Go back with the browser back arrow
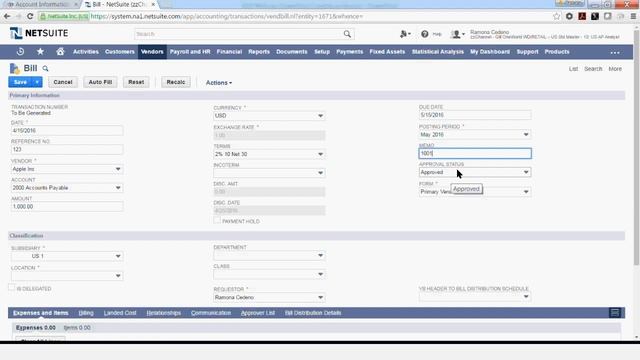Screen dimensions: 640x360 (x=7, y=16)
